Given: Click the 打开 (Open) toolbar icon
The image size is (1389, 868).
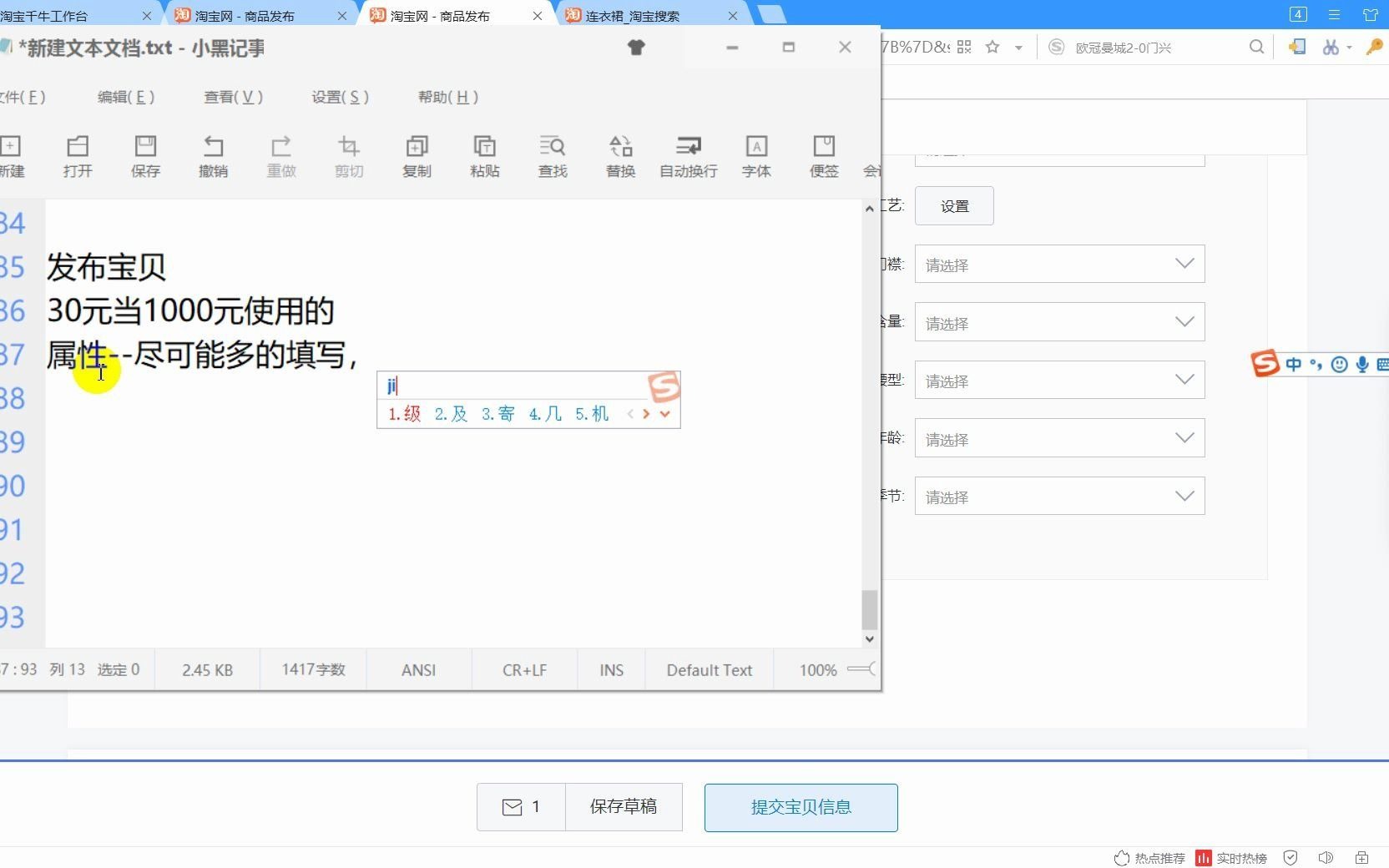Looking at the screenshot, I should coord(78,157).
